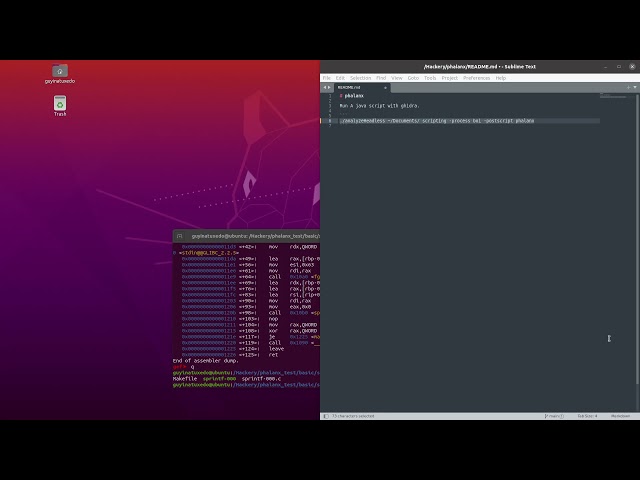Click the 'ret' instruction in terminal
This screenshot has width=640, height=480.
click(x=273, y=355)
